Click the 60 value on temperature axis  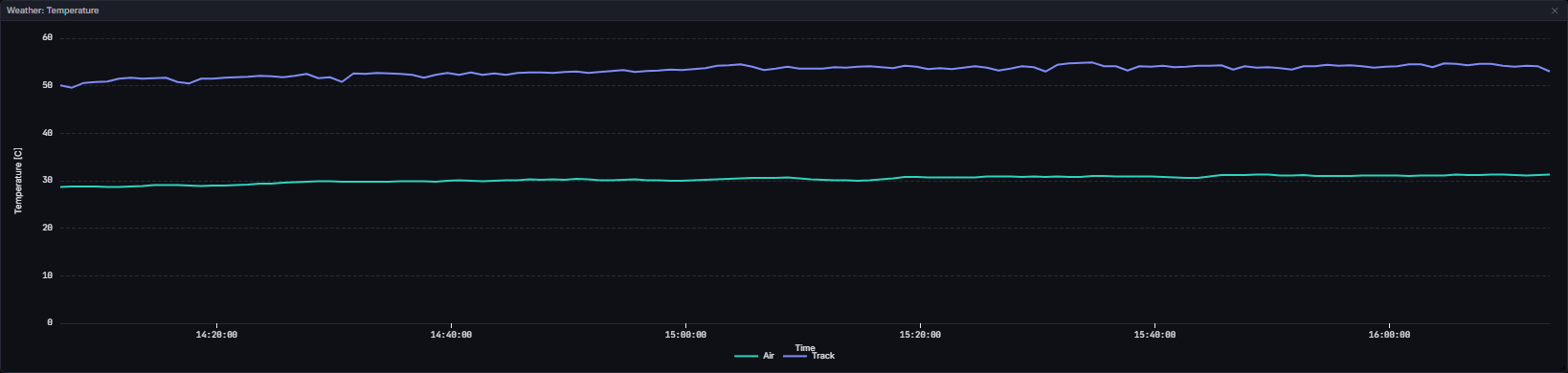click(x=47, y=37)
